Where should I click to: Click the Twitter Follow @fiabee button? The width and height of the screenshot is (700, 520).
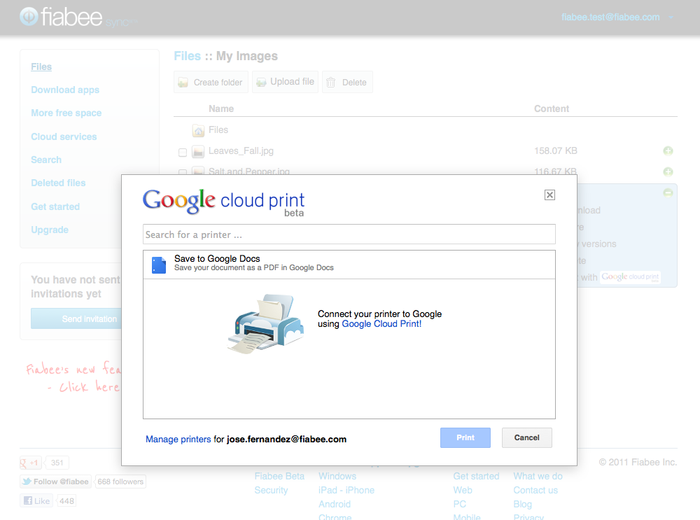(x=55, y=482)
